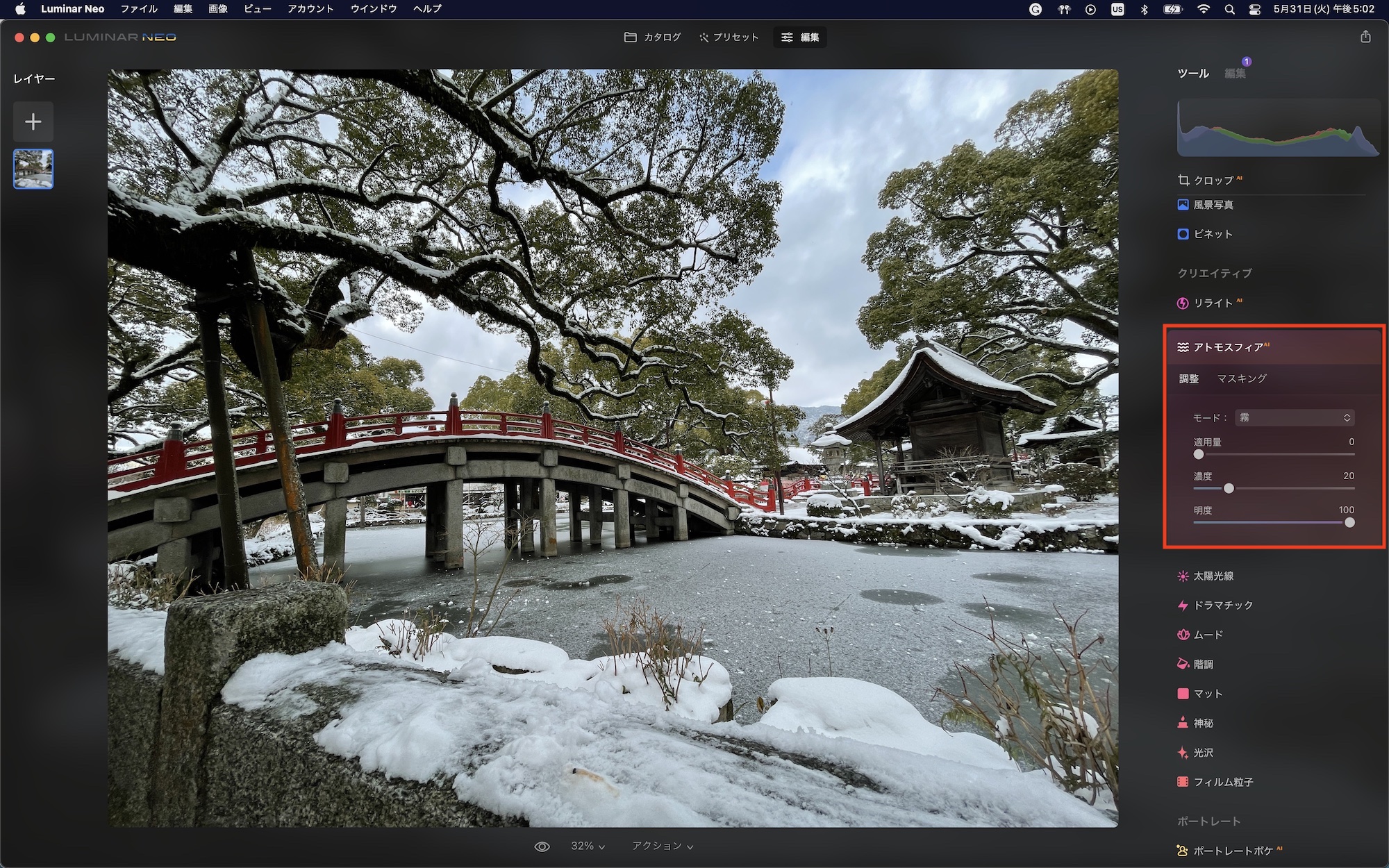Add a new layer with plus button
The width and height of the screenshot is (1389, 868).
click(x=33, y=122)
